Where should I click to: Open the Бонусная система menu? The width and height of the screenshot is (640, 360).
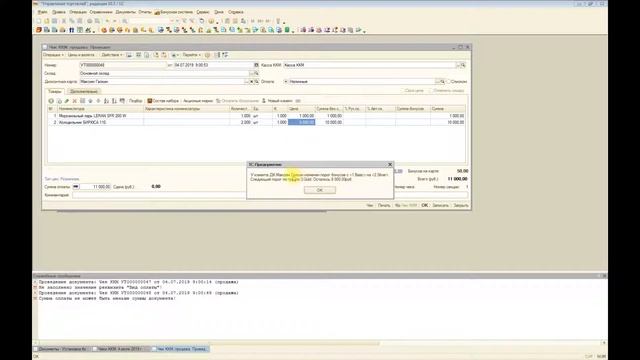(x=173, y=12)
